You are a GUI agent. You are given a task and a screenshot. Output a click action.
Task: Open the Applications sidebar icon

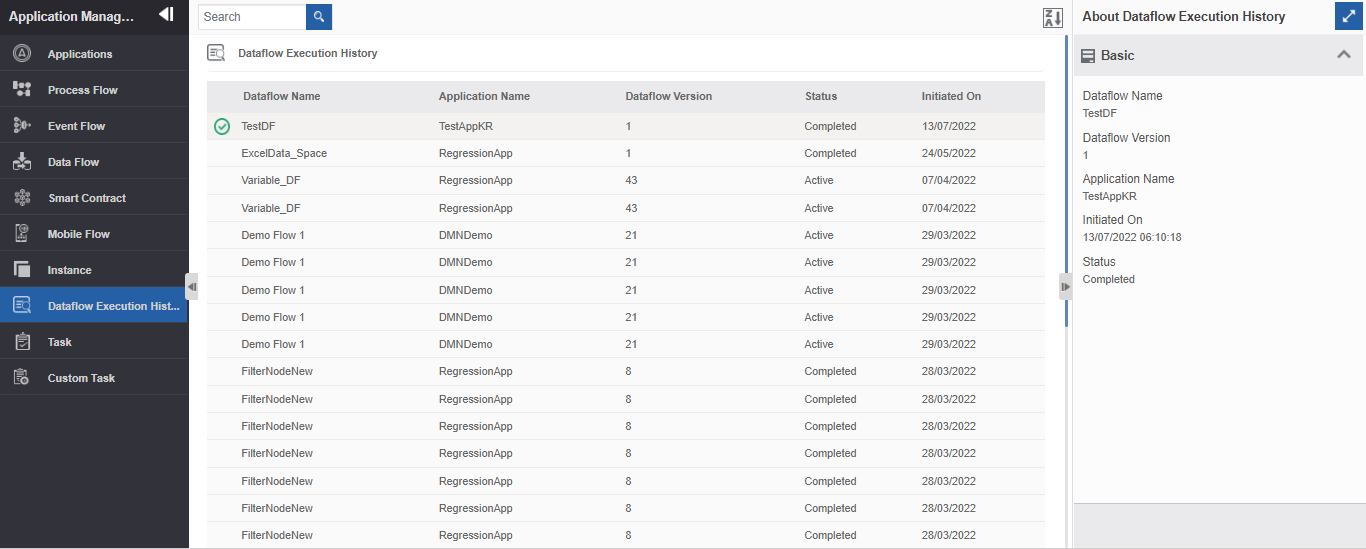point(22,53)
